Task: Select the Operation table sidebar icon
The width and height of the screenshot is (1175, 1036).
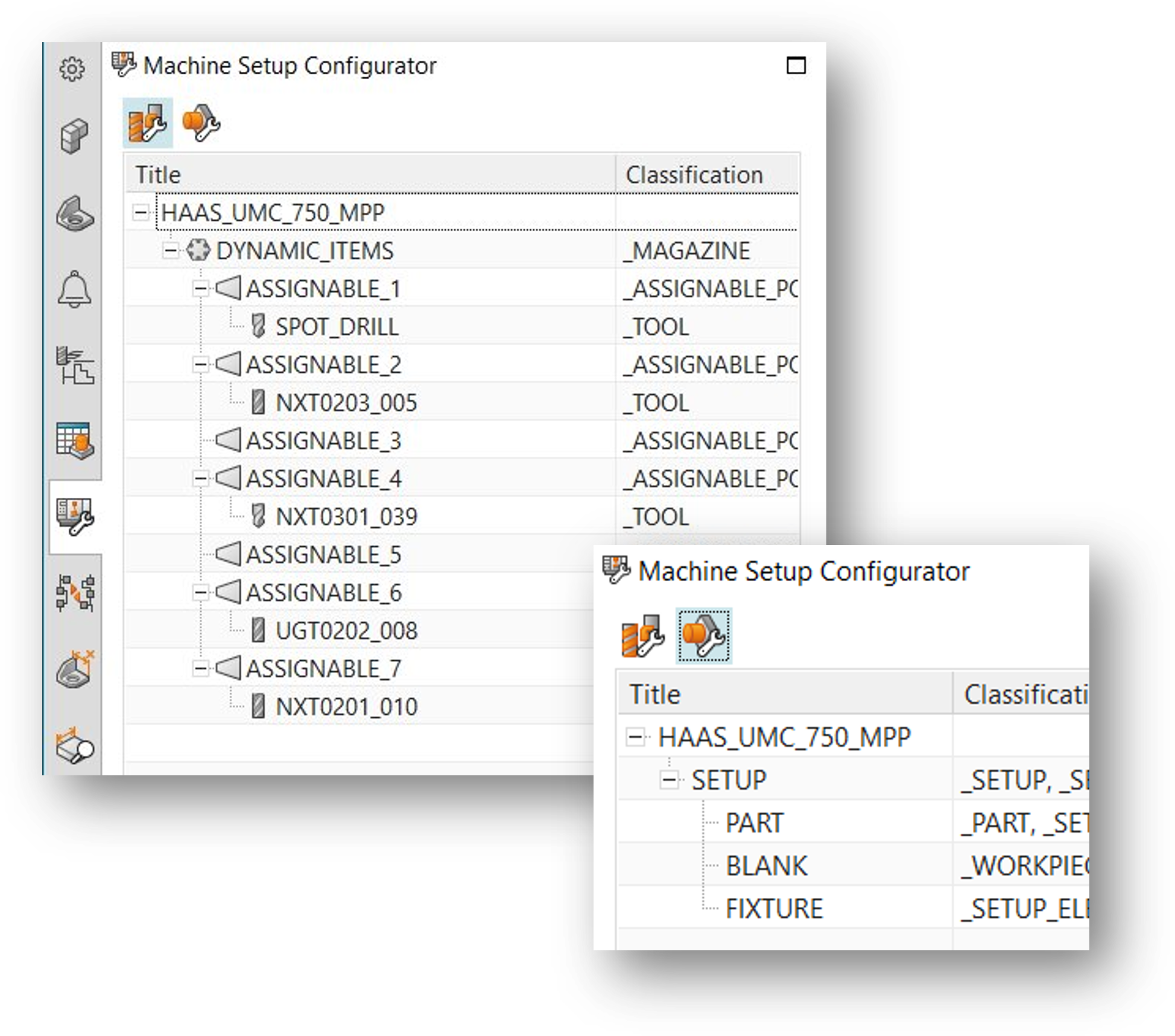Action: tap(74, 440)
